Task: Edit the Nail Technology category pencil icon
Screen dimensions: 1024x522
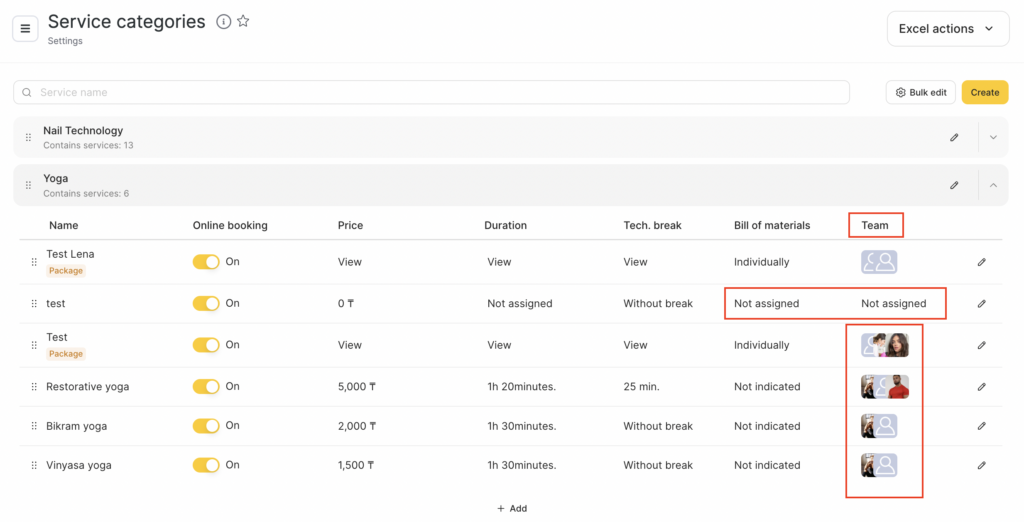Action: pyautogui.click(x=954, y=138)
